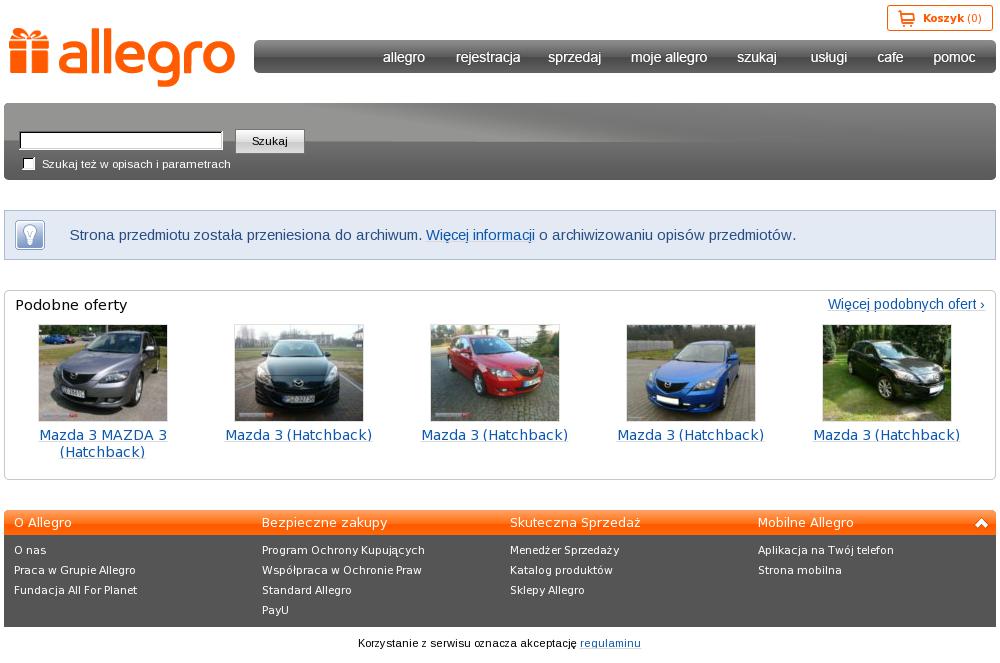Image resolution: width=1000 pixels, height=663 pixels.
Task: Open Program Ochrony Kupujących link
Action: pyautogui.click(x=343, y=550)
